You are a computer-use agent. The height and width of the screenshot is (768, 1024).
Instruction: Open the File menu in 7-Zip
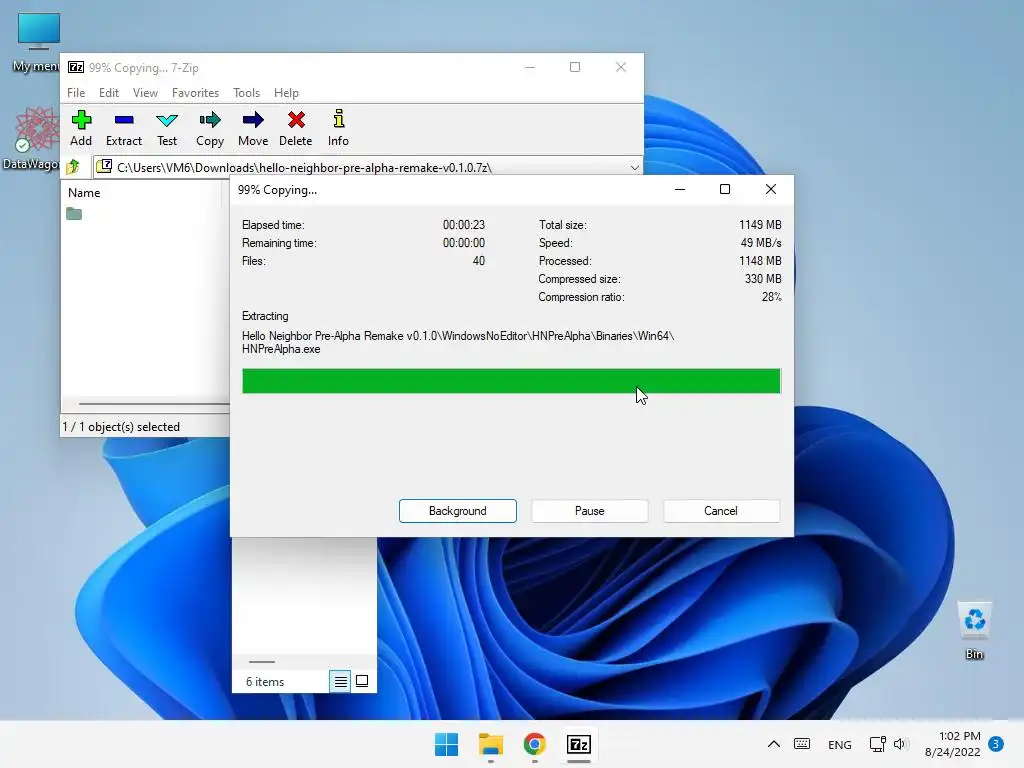click(x=76, y=93)
